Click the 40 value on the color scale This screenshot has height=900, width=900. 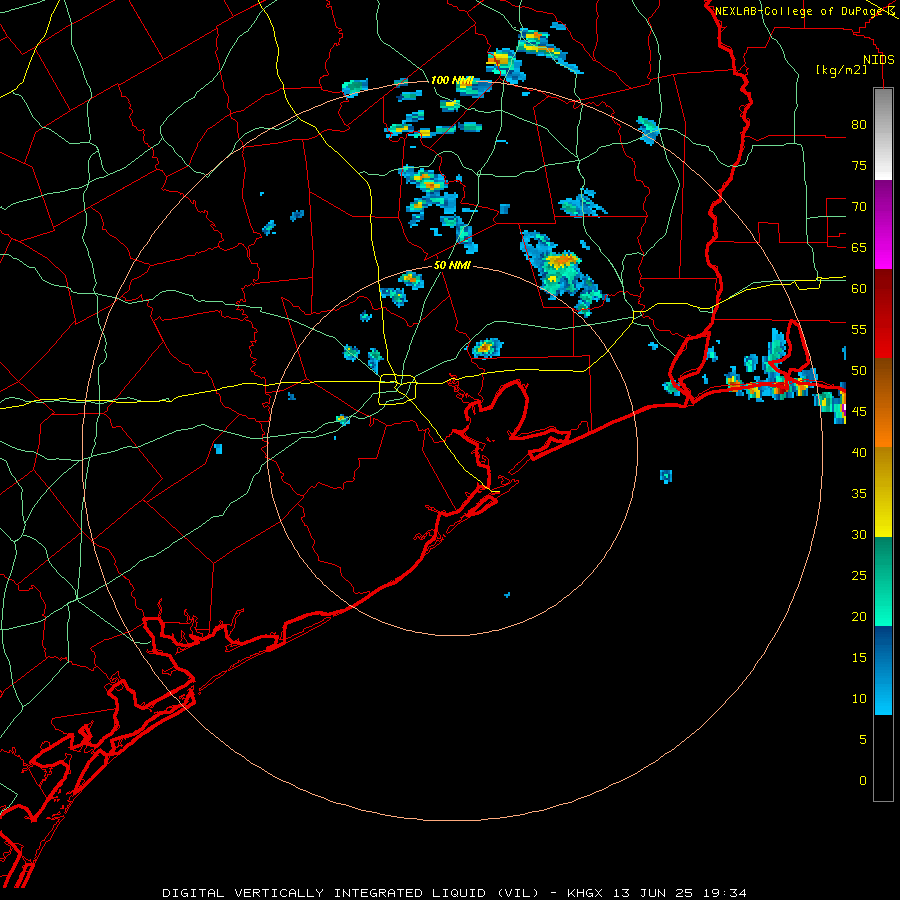(859, 453)
